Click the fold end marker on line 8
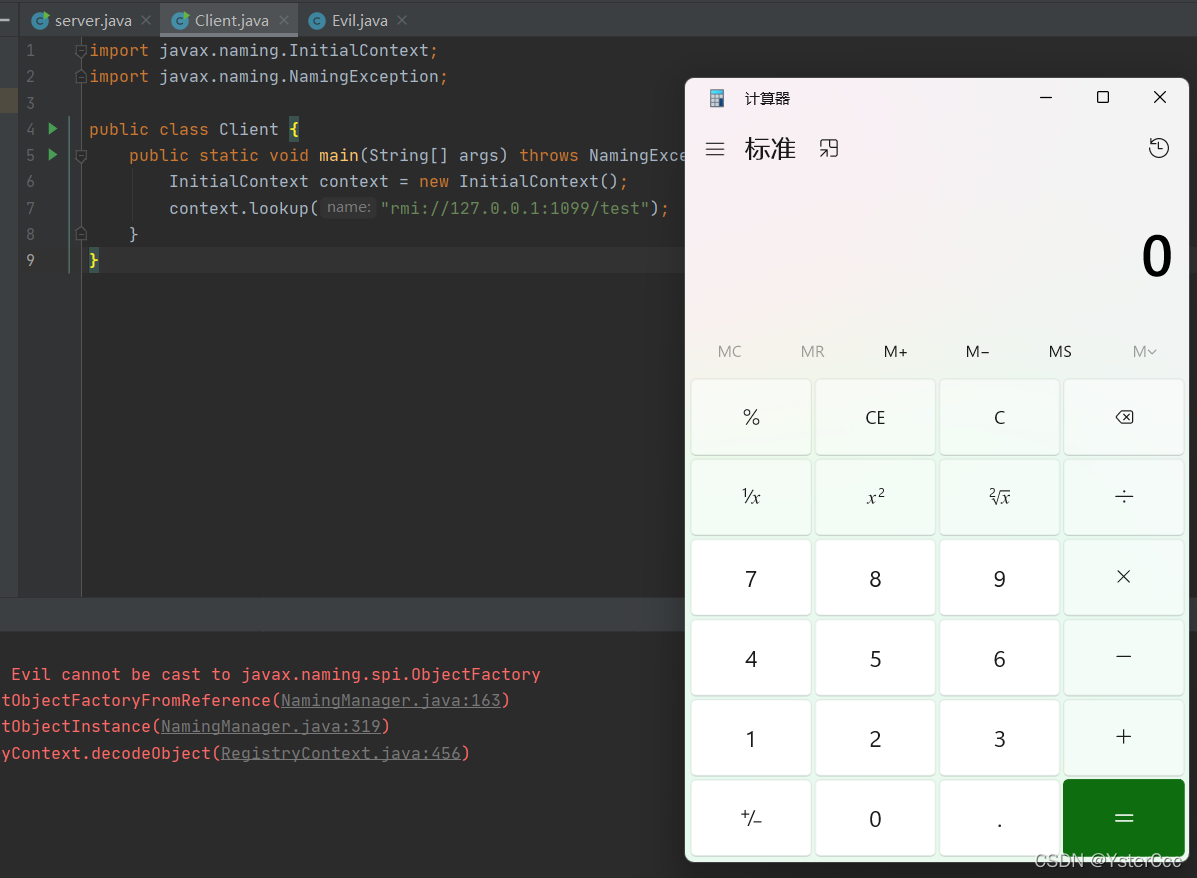 pyautogui.click(x=81, y=234)
